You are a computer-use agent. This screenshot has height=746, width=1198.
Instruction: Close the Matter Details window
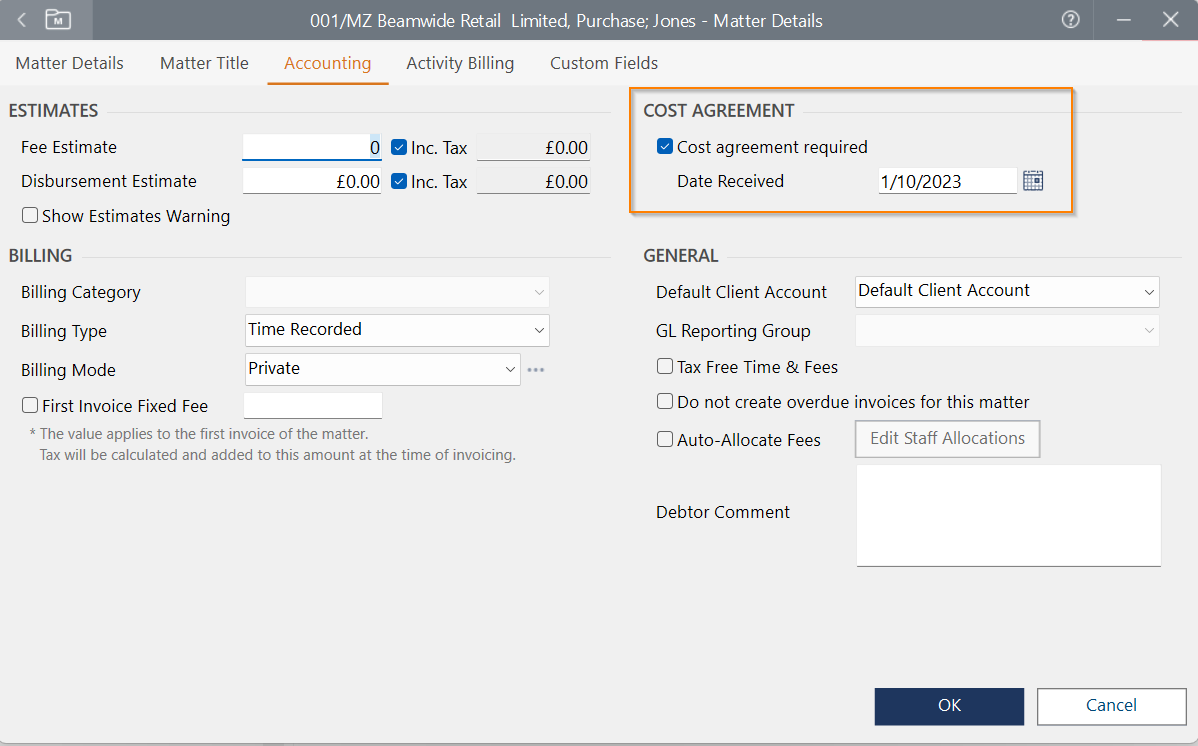pos(1170,20)
